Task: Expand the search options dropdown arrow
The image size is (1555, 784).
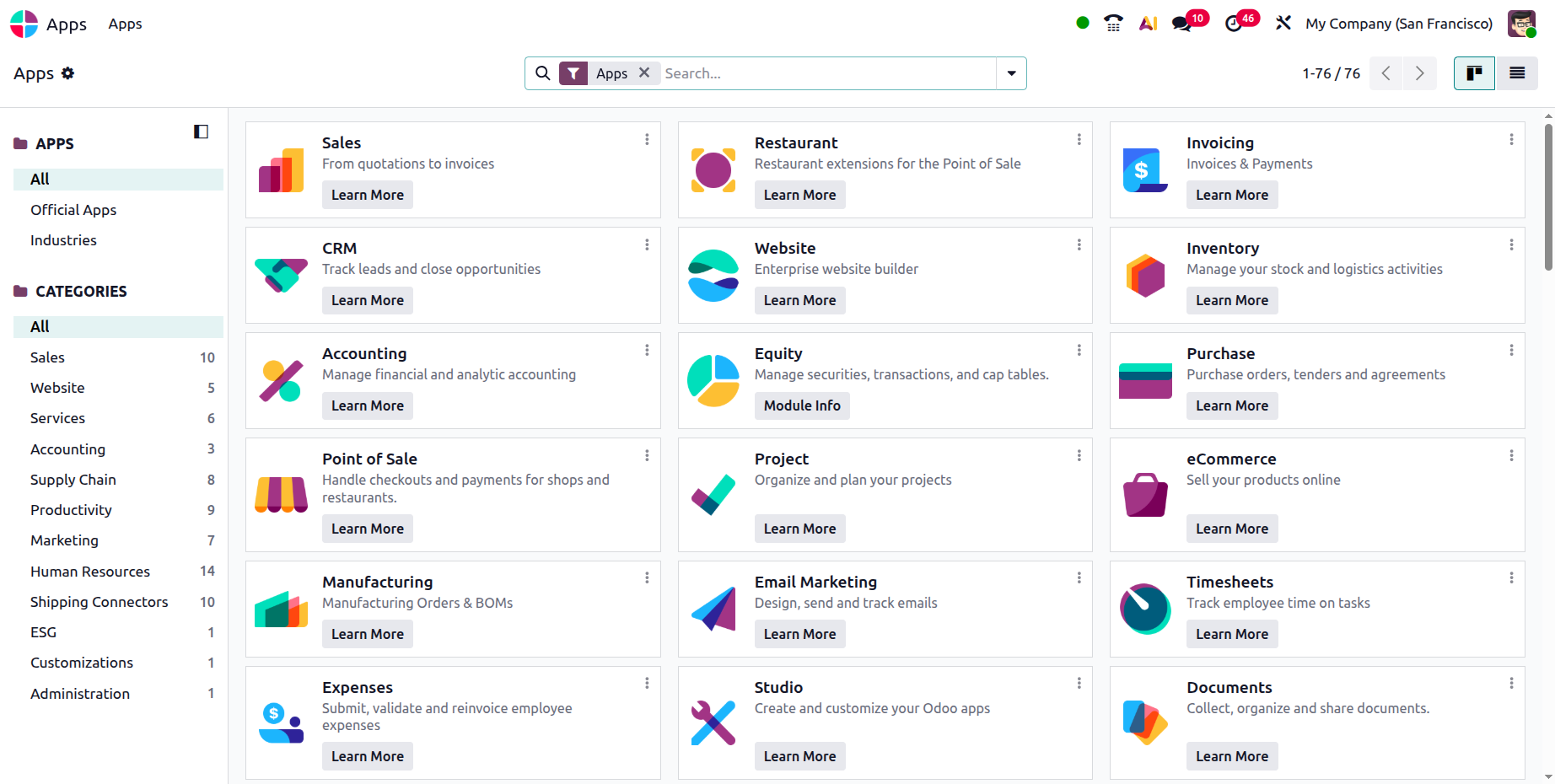Action: (x=1011, y=73)
